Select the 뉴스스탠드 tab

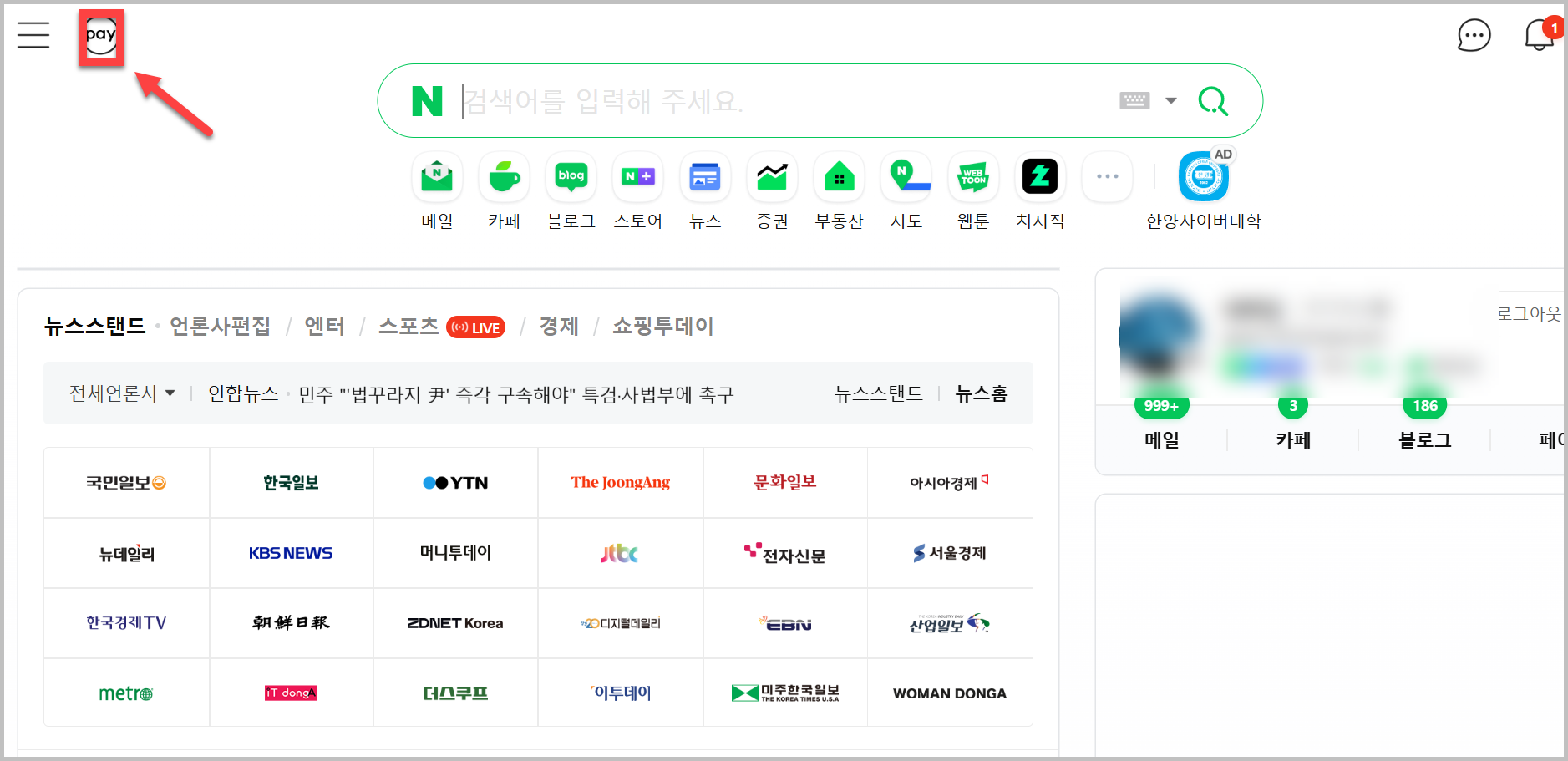tap(94, 326)
